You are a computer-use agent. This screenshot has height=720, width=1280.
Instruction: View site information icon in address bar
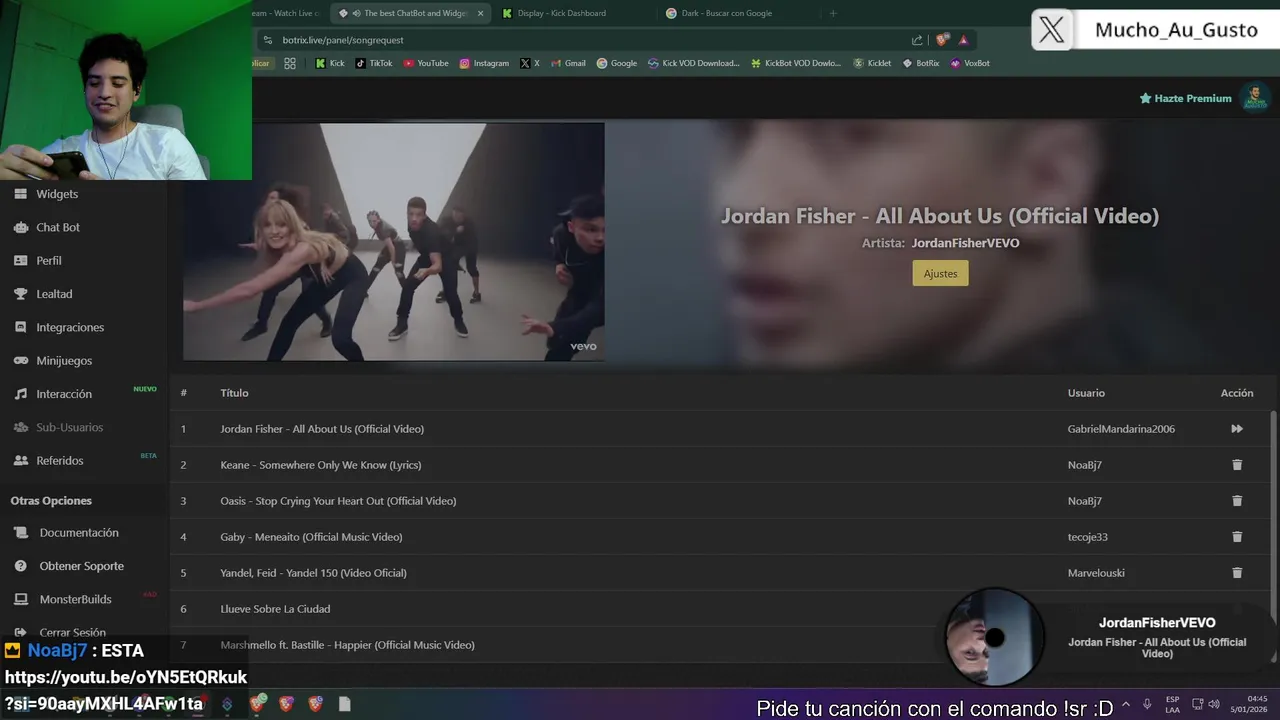tap(267, 40)
